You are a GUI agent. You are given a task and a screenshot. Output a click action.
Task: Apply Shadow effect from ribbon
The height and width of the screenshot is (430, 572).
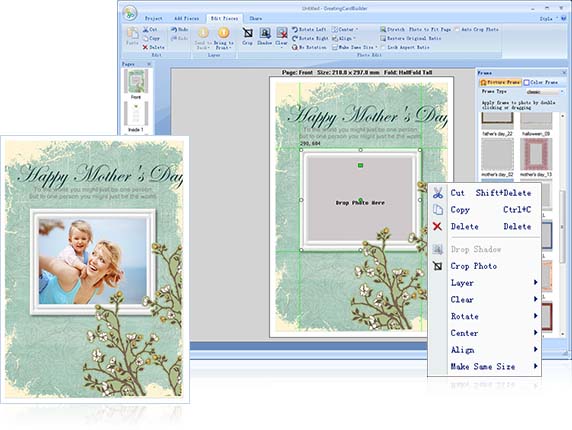tap(265, 36)
